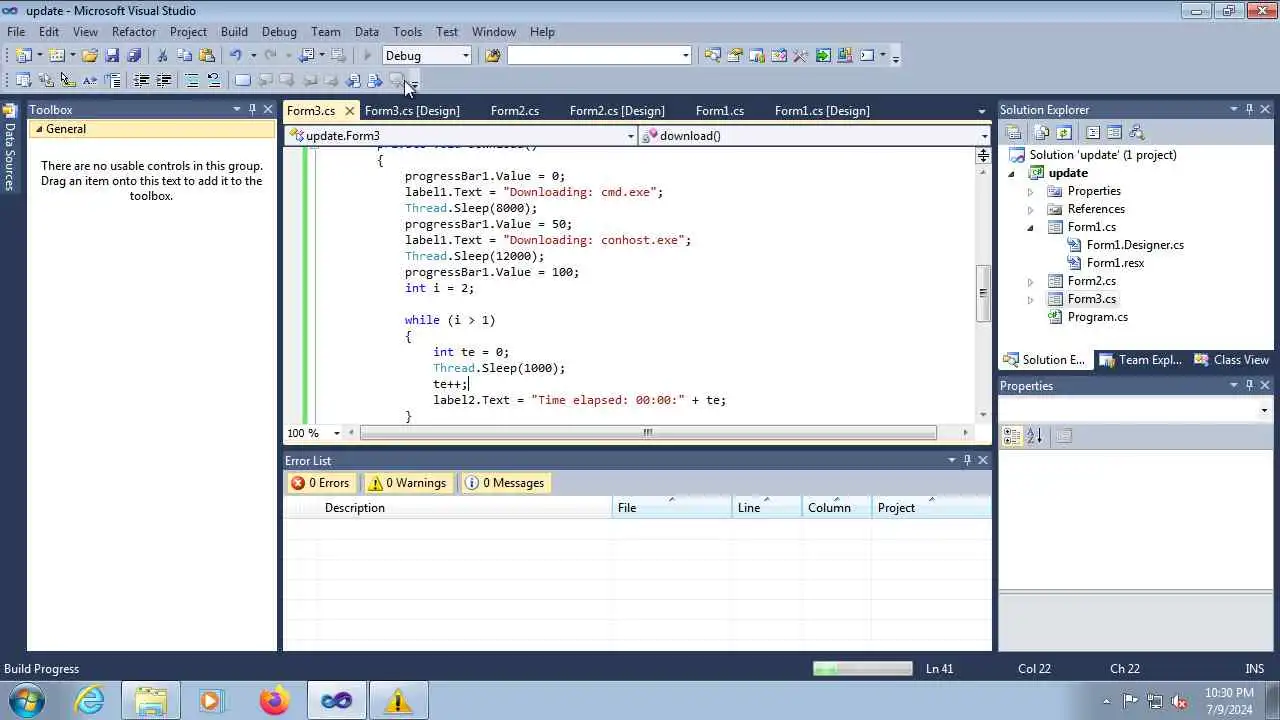Open Firefox from the Windows taskbar
Image resolution: width=1280 pixels, height=720 pixels.
tap(274, 701)
